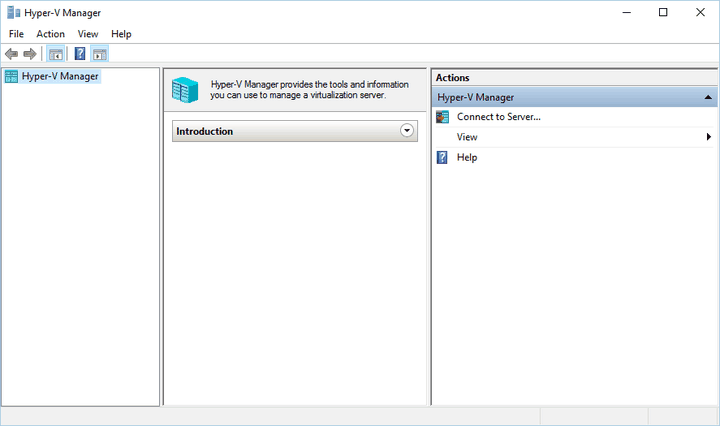Image resolution: width=720 pixels, height=426 pixels.
Task: Click the Connect to Server icon
Action: [x=442, y=117]
